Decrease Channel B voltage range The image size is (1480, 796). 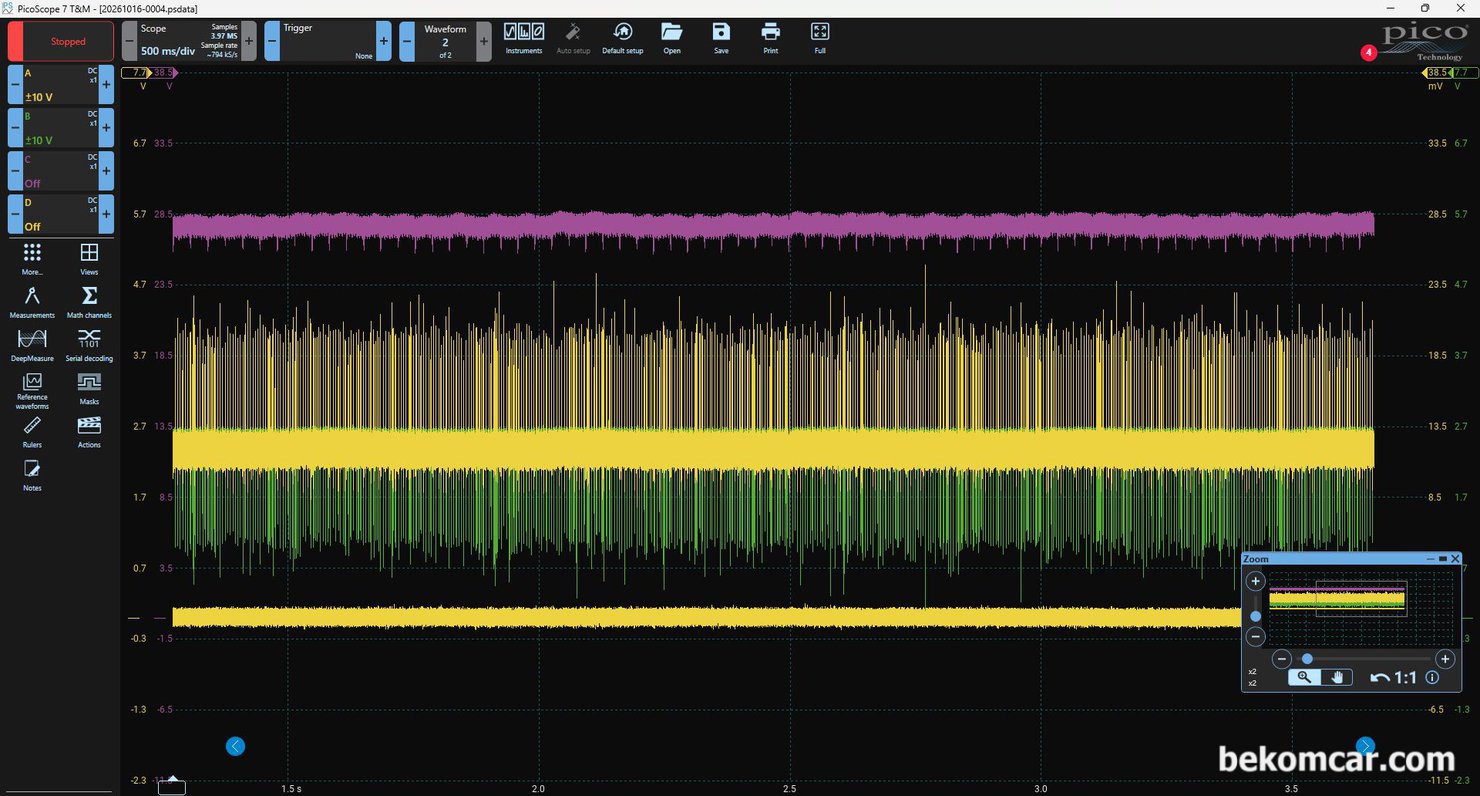[x=15, y=128]
